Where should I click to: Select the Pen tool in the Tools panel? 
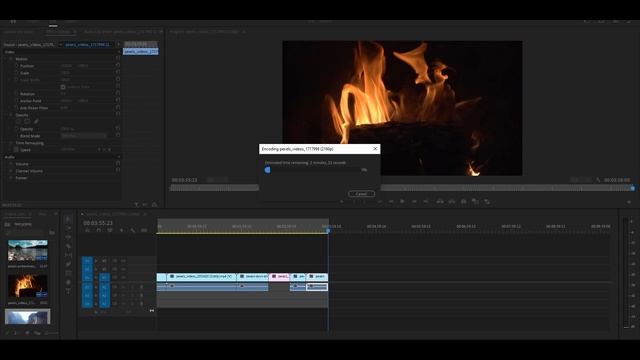point(68,264)
